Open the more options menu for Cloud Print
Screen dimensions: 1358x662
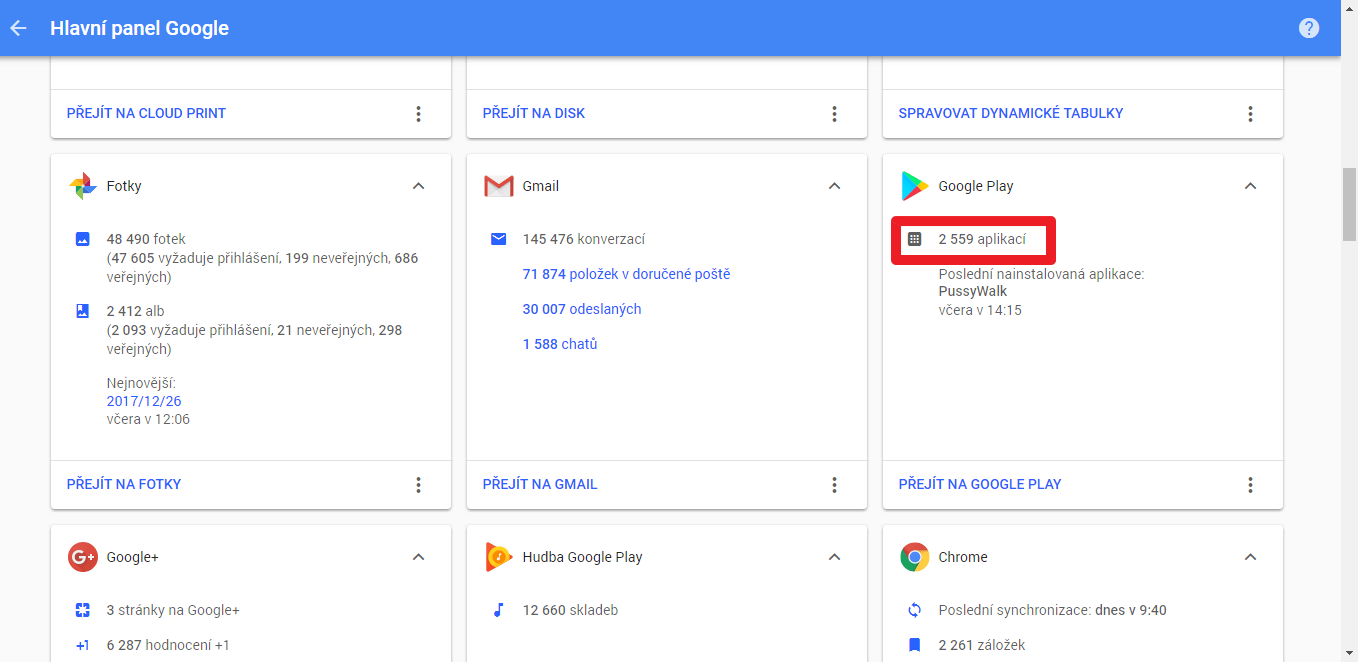point(419,114)
